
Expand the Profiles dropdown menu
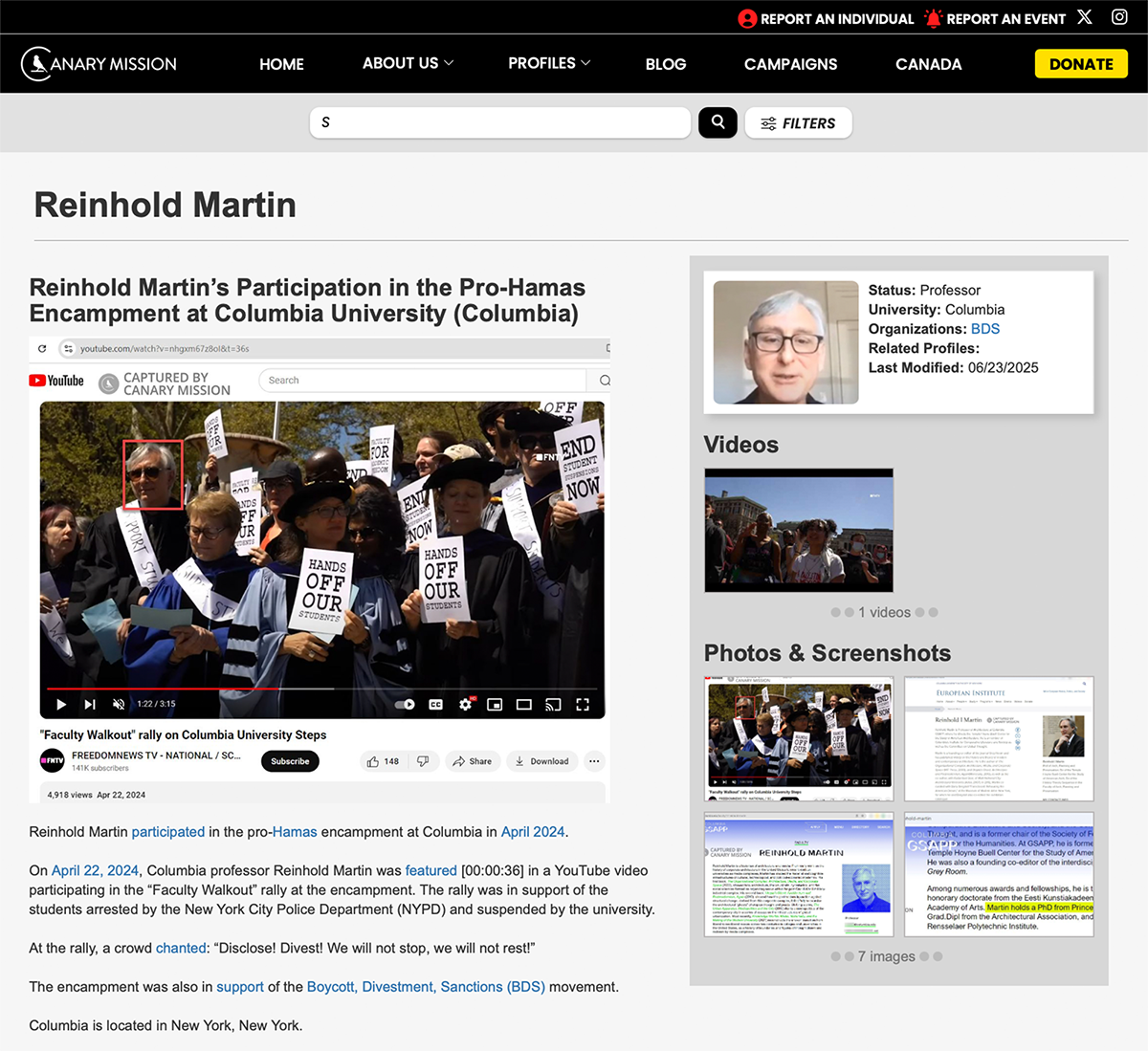tap(549, 63)
